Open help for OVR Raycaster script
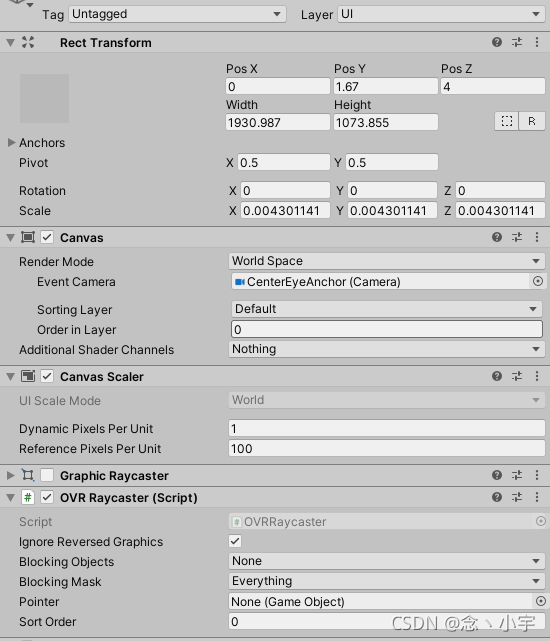Viewport: 550px width, 641px height. 497,497
